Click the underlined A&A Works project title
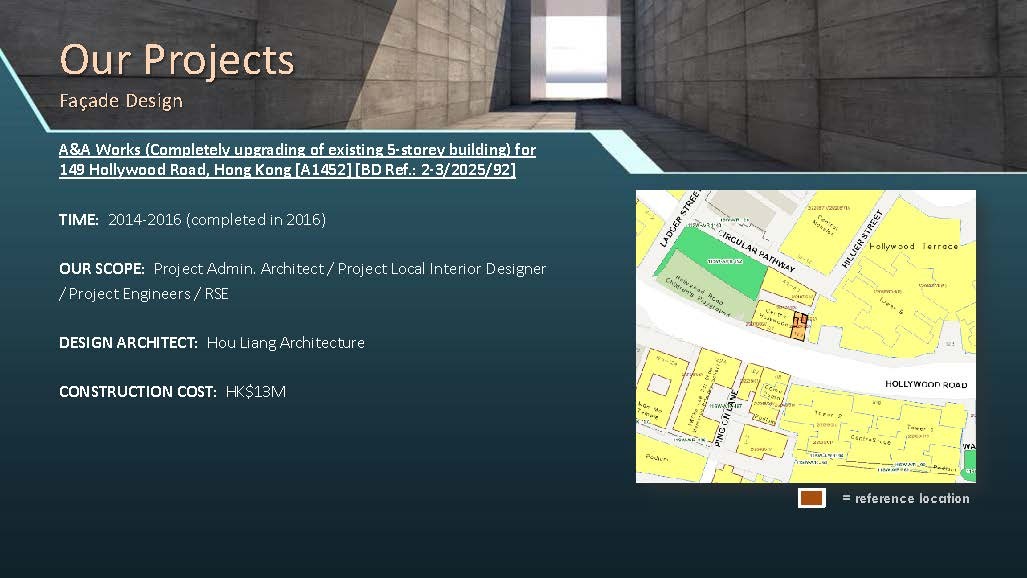The height and width of the screenshot is (578, 1027). click(x=297, y=160)
